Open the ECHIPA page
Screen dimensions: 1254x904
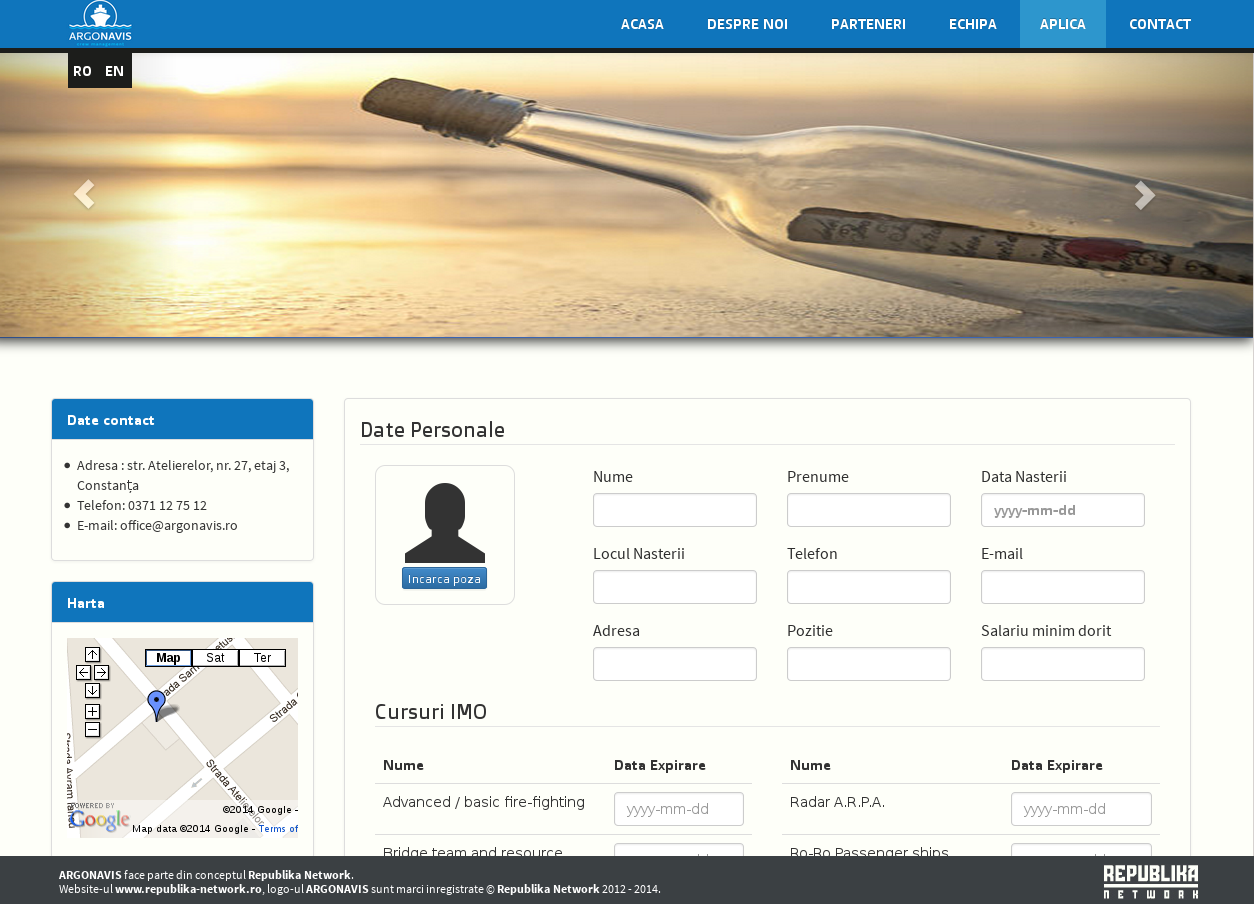pyautogui.click(x=973, y=24)
